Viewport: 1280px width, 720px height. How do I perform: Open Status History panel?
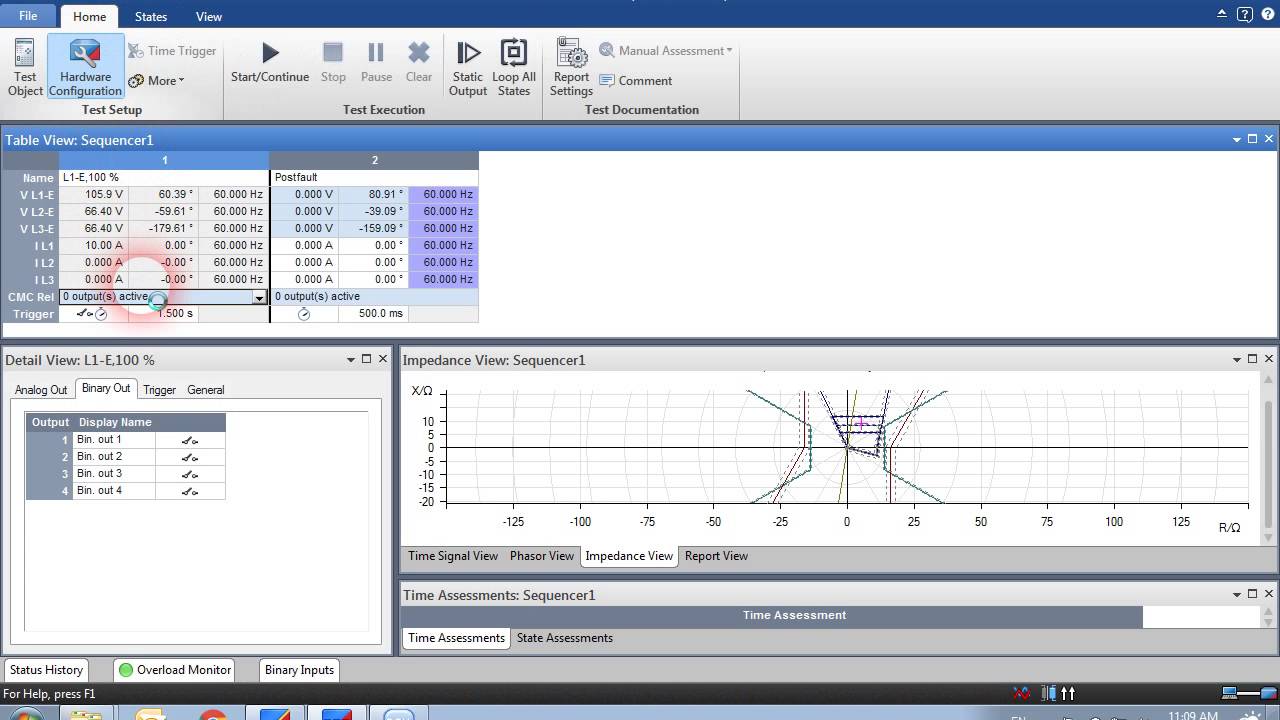pos(46,670)
